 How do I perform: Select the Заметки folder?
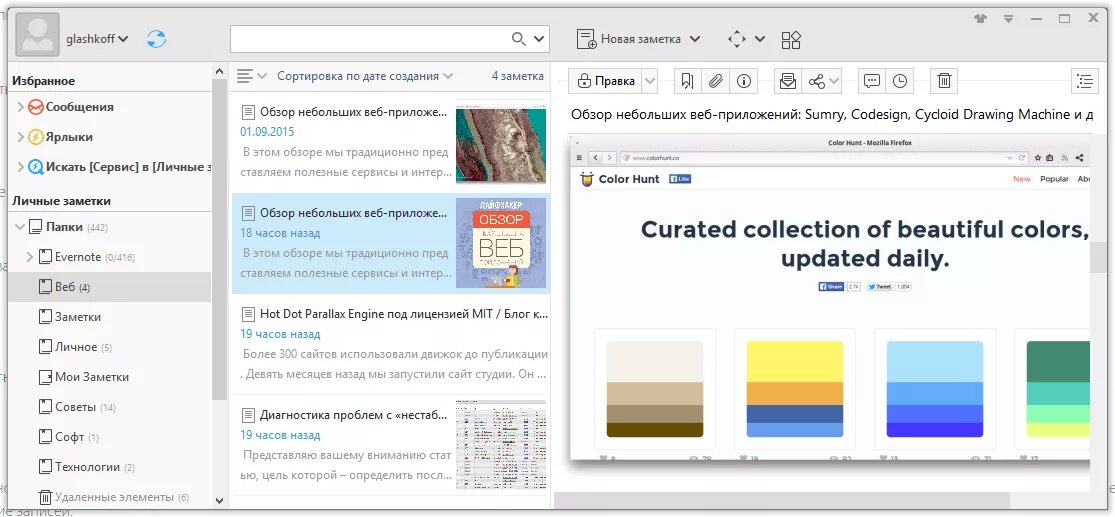110,317
